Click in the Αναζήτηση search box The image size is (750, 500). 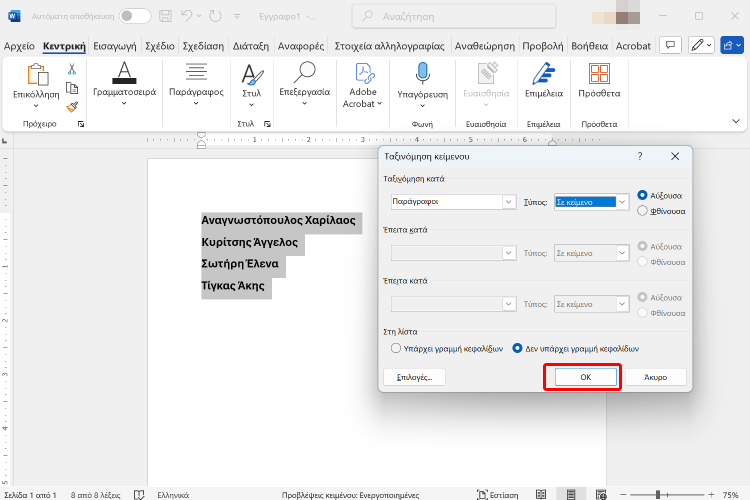453,16
